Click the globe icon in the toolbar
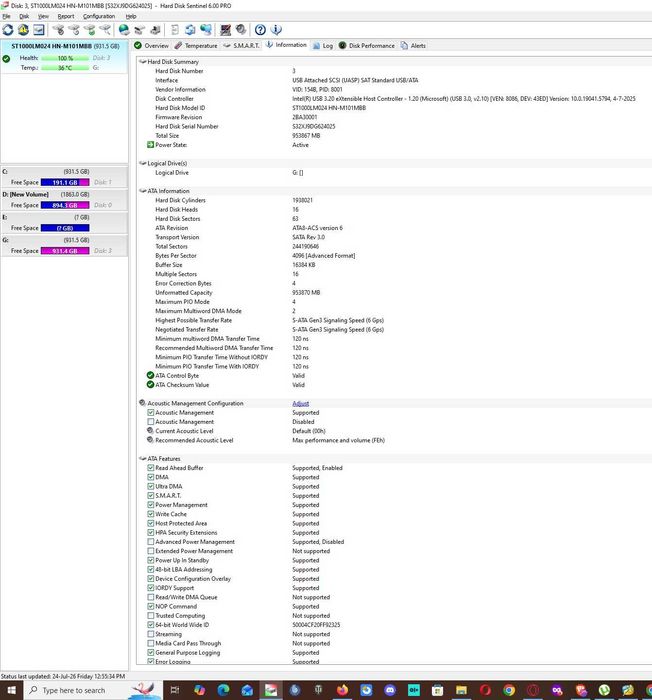The width and height of the screenshot is (652, 700). (x=124, y=30)
